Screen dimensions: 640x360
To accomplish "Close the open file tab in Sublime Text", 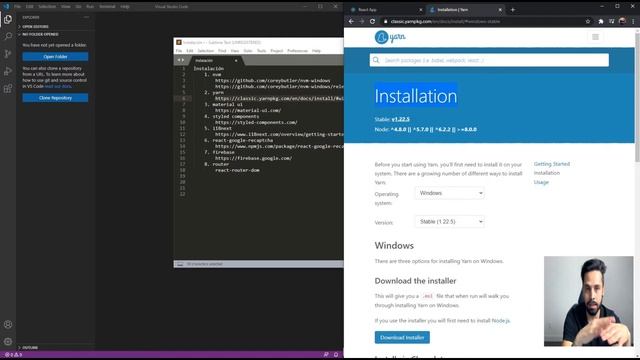I will point(236,61).
